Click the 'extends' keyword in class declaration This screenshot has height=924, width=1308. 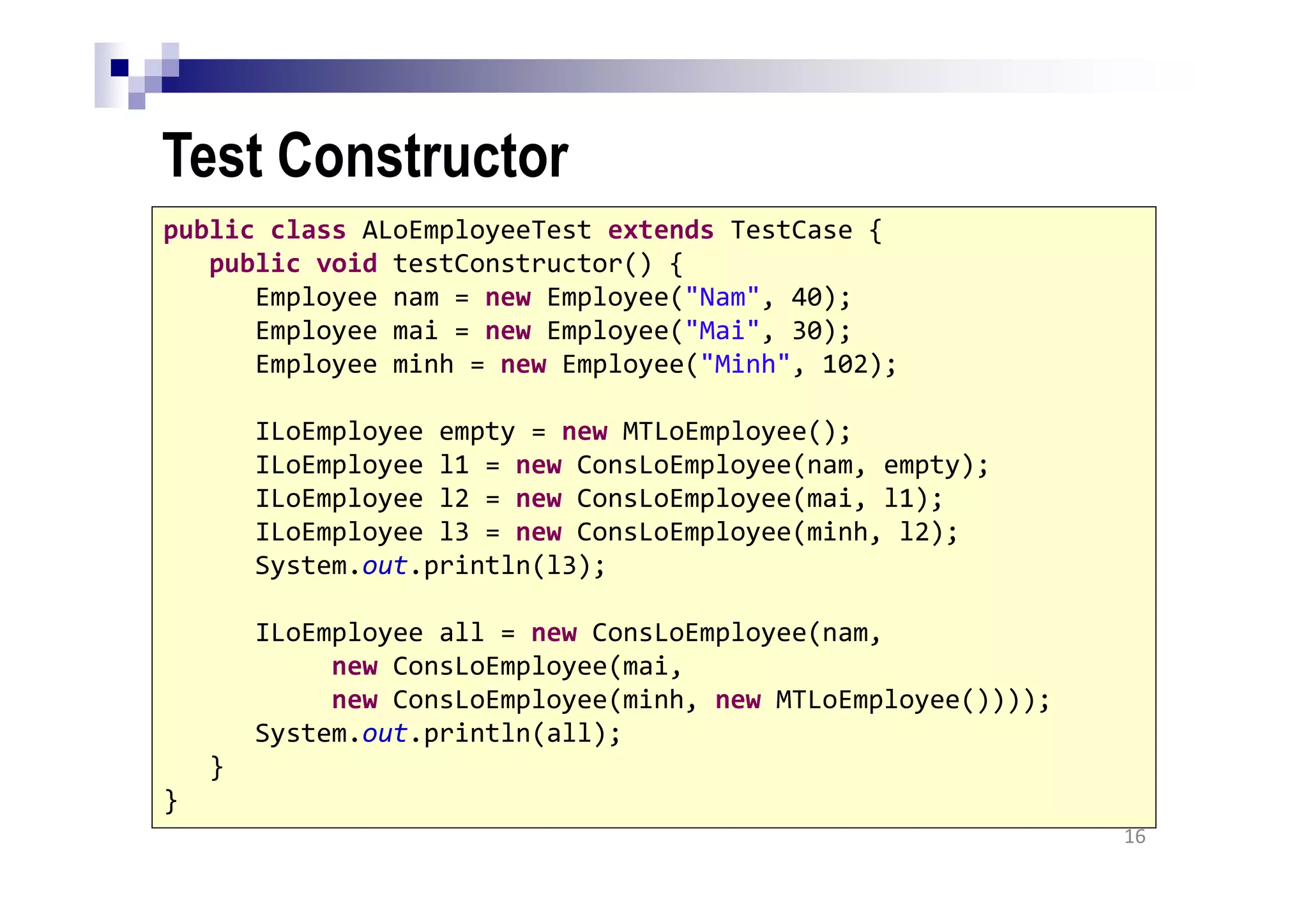660,231
